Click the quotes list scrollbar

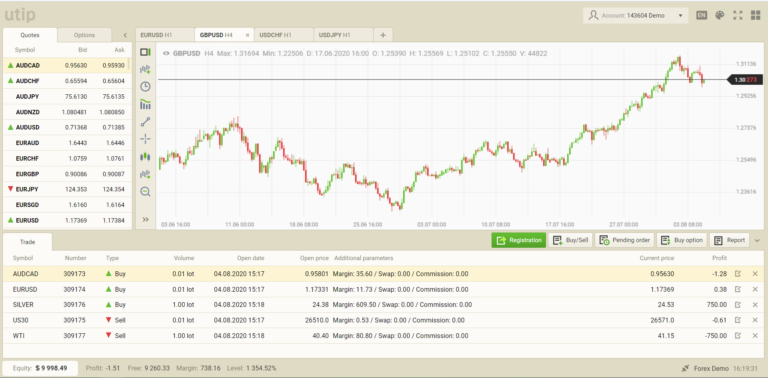click(x=129, y=64)
